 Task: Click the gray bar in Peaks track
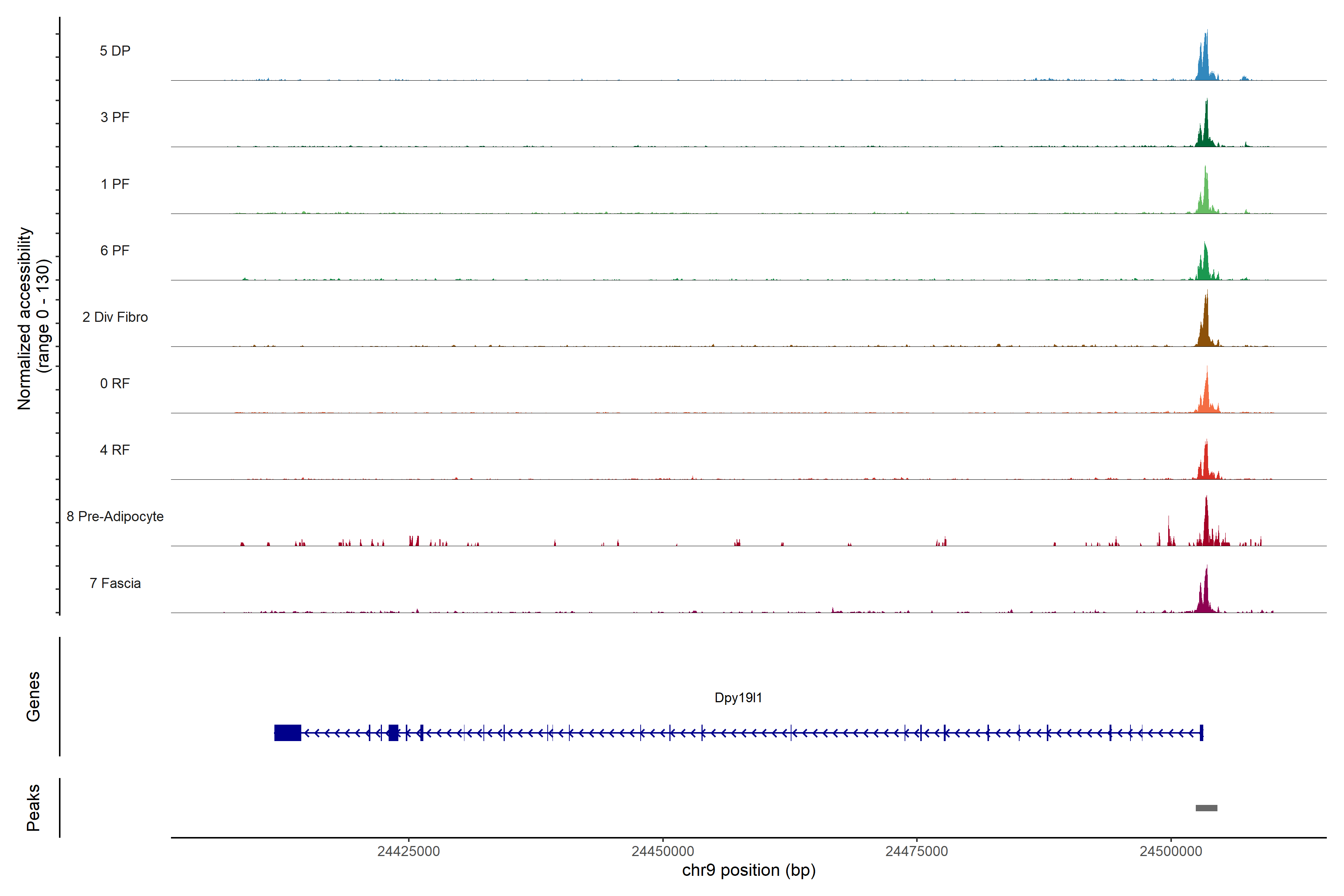1206,808
